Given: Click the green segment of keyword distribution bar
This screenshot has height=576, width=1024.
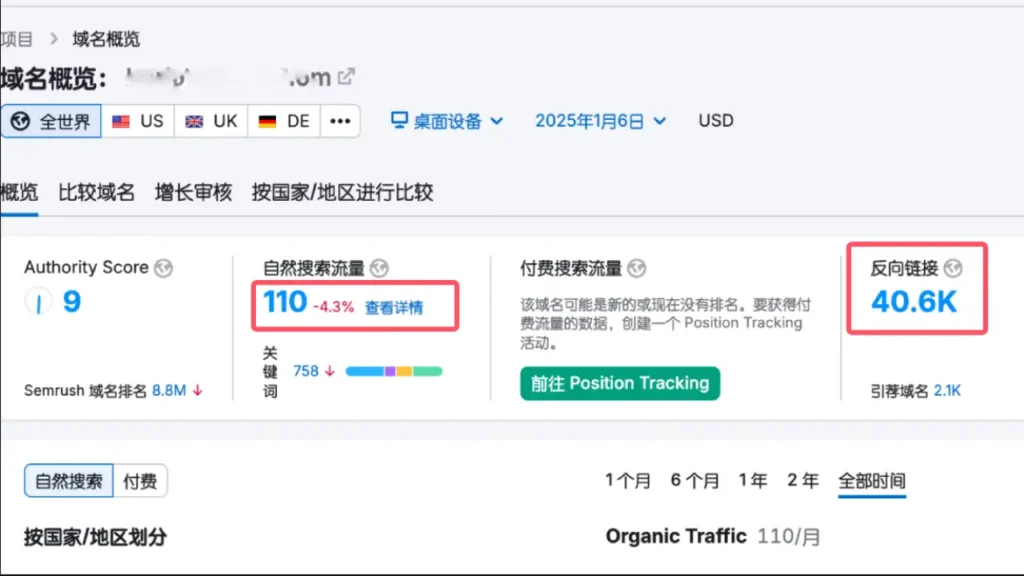Looking at the screenshot, I should point(427,371).
